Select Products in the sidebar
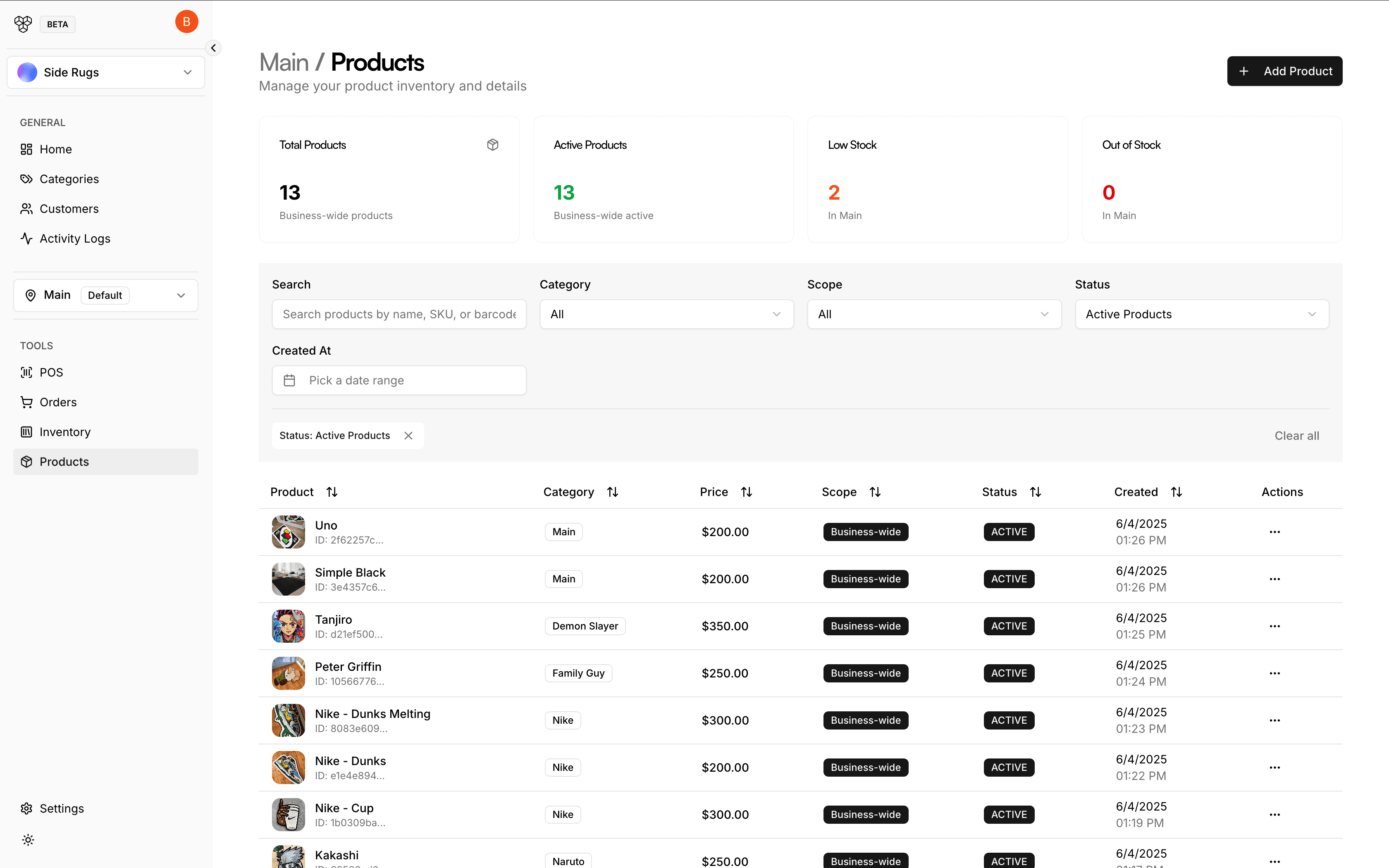The height and width of the screenshot is (868, 1389). 105,462
